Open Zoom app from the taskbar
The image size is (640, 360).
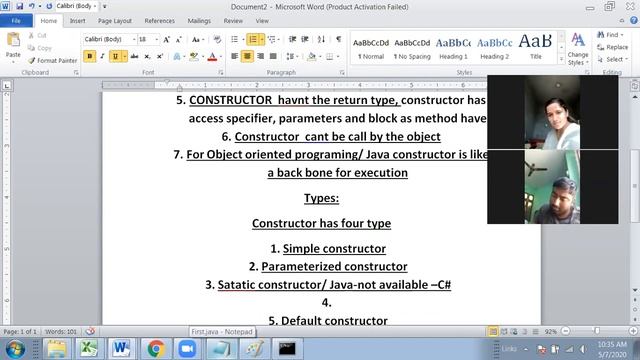187,349
